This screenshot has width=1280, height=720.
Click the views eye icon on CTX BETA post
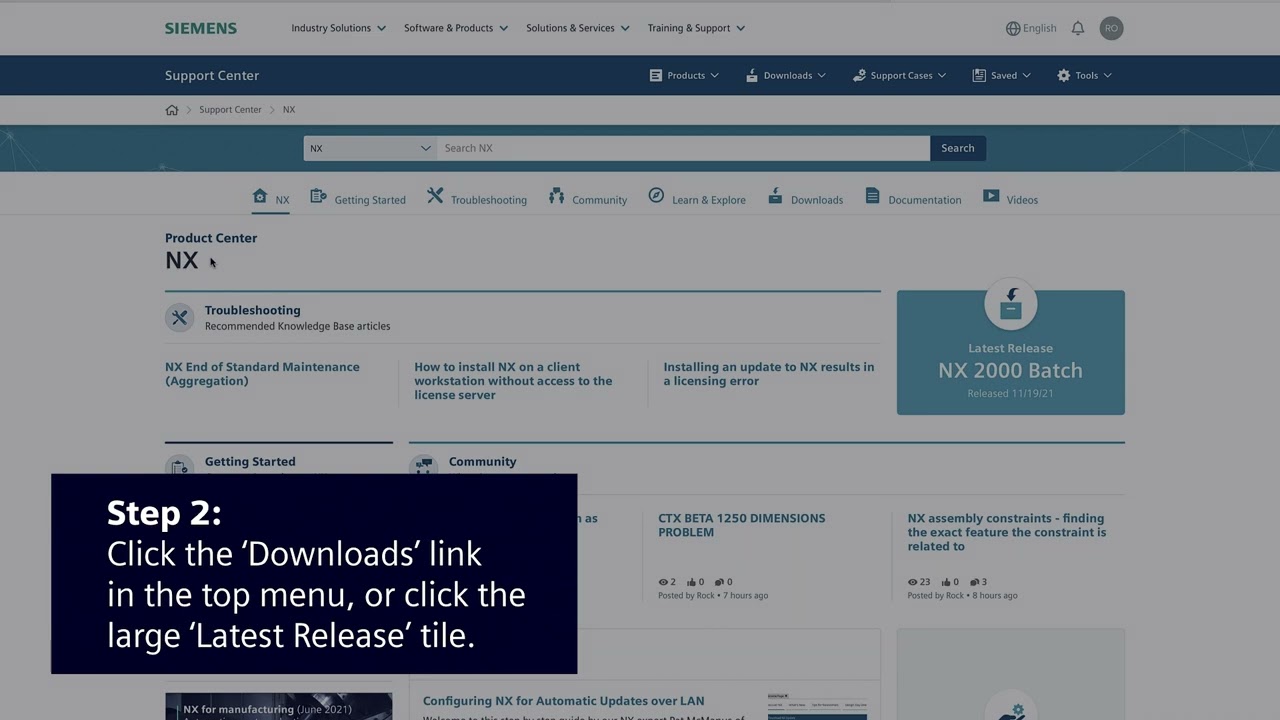(663, 582)
